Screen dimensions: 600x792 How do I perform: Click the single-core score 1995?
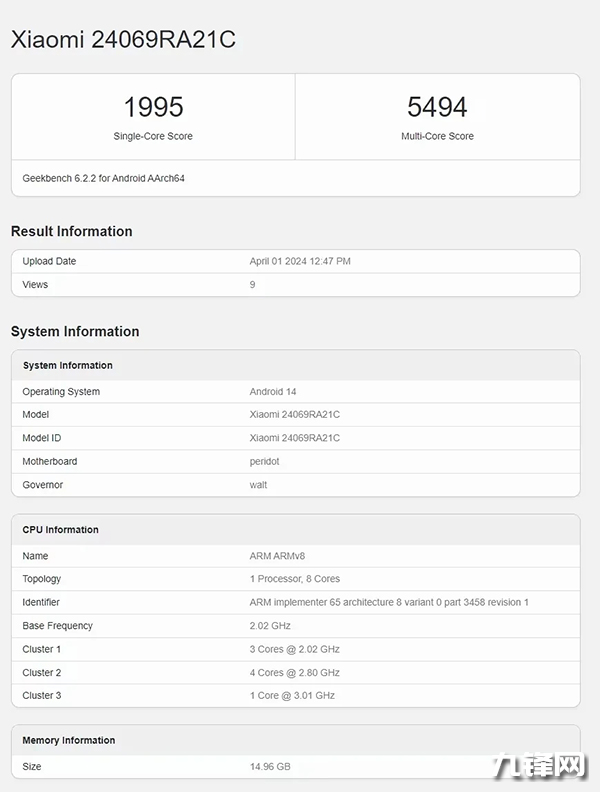pos(153,107)
